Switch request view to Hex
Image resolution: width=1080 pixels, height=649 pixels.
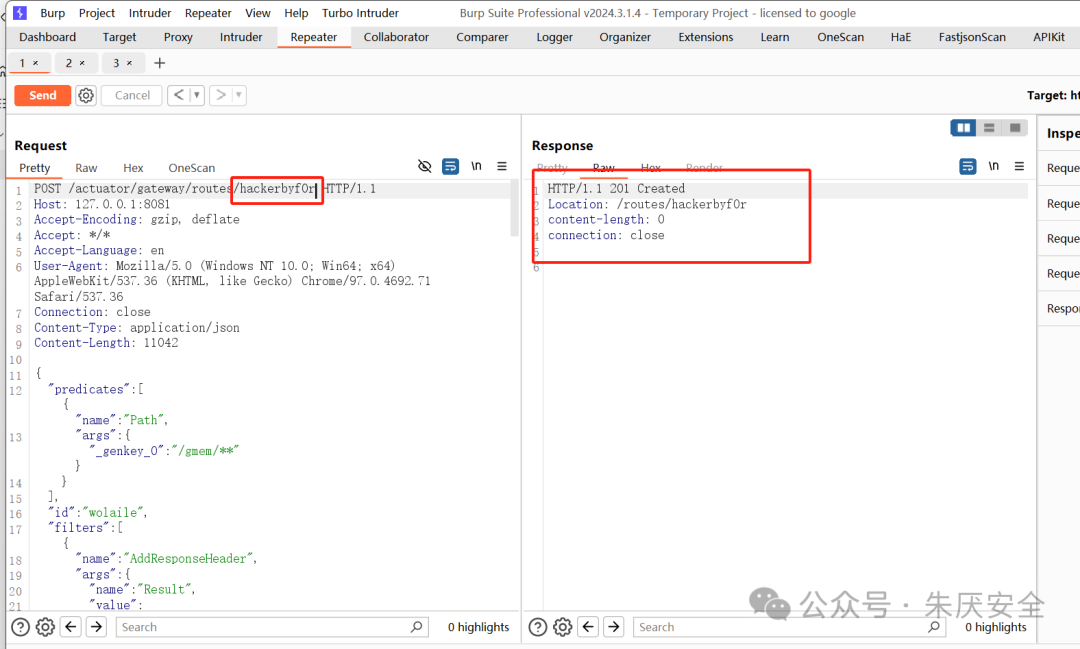133,168
